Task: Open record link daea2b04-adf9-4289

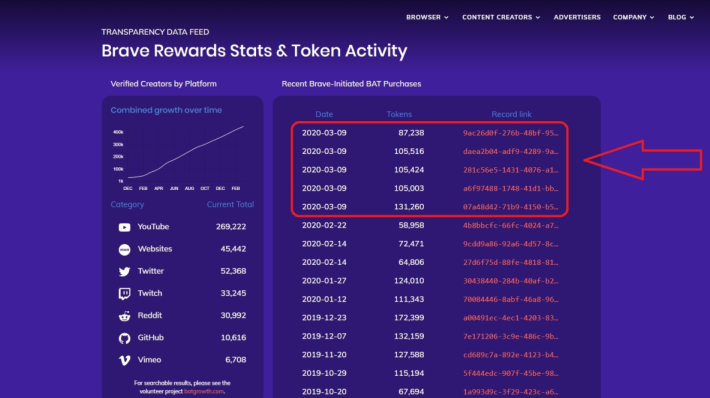Action: [x=510, y=152]
